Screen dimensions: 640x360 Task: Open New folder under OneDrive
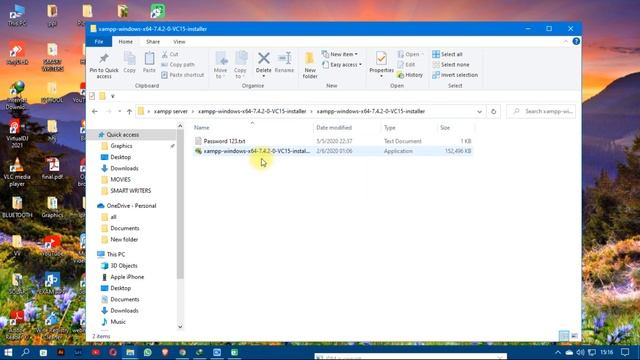pos(124,240)
